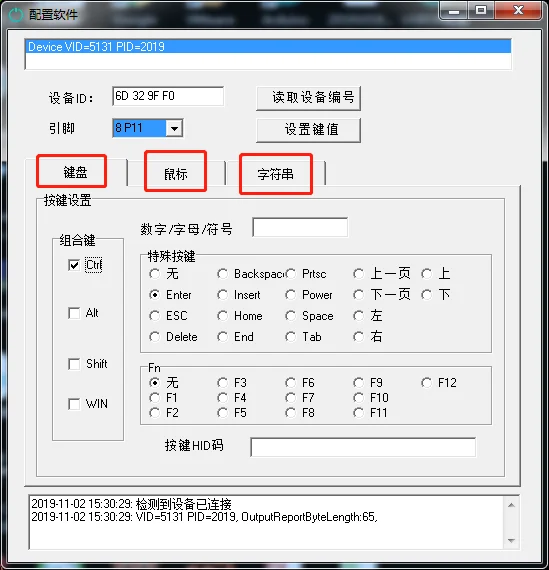This screenshot has width=549, height=570.
Task: Click the 设置键值 button
Action: point(308,130)
